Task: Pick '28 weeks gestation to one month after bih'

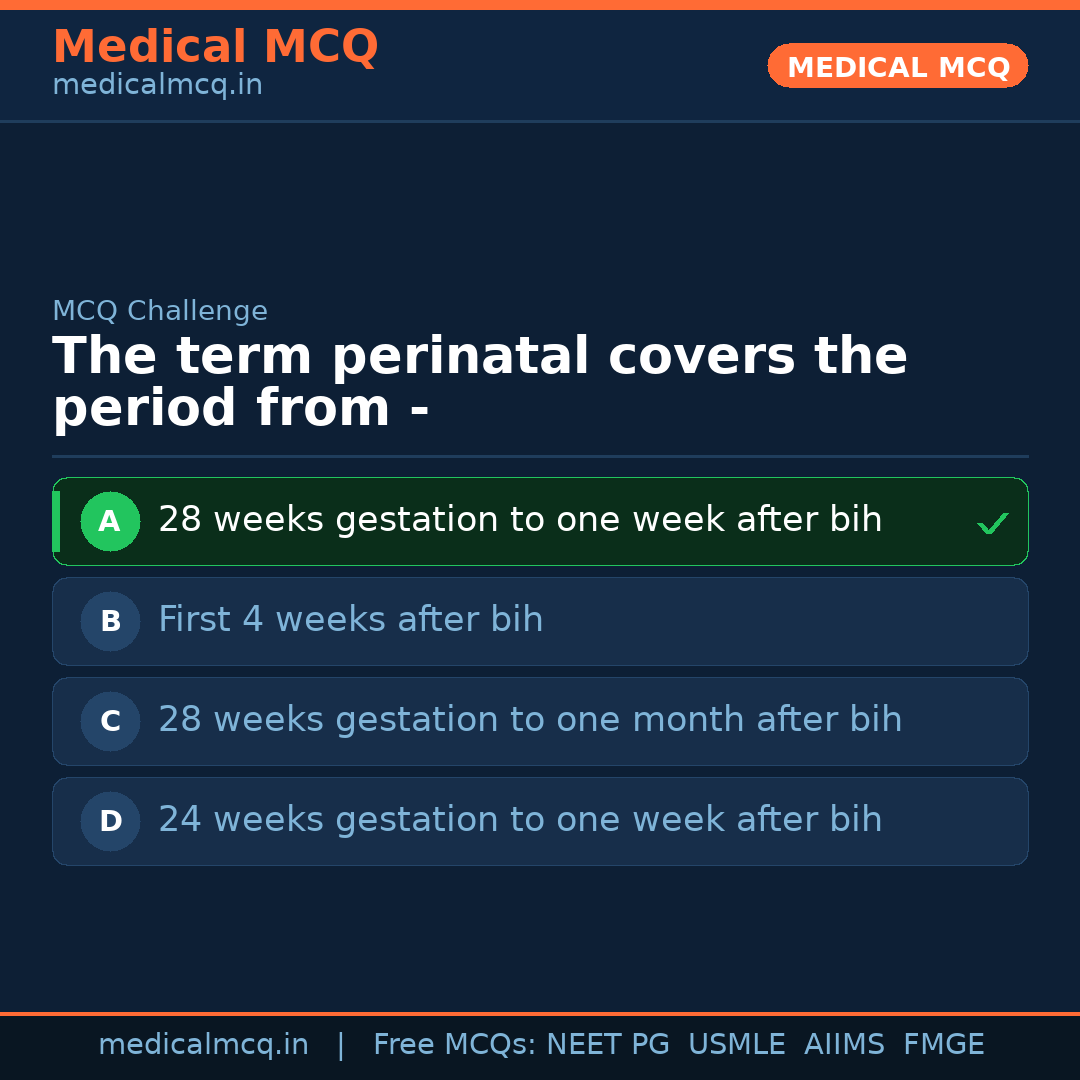Action: click(530, 720)
